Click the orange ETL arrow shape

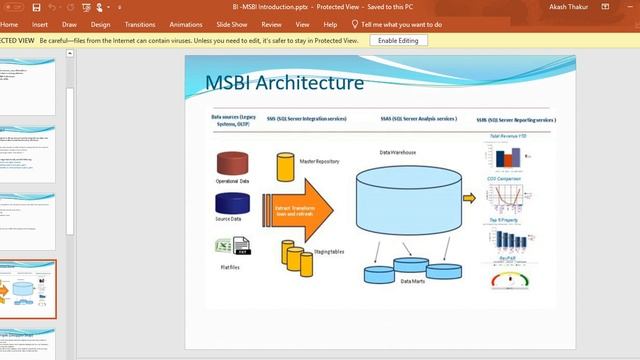tap(298, 210)
